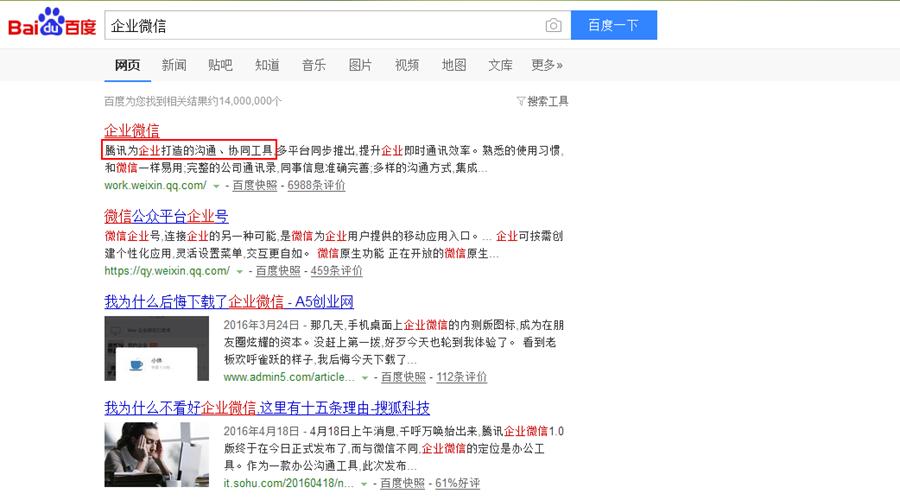The image size is (900, 500).
Task: Click the Baidu logo
Action: (52, 23)
